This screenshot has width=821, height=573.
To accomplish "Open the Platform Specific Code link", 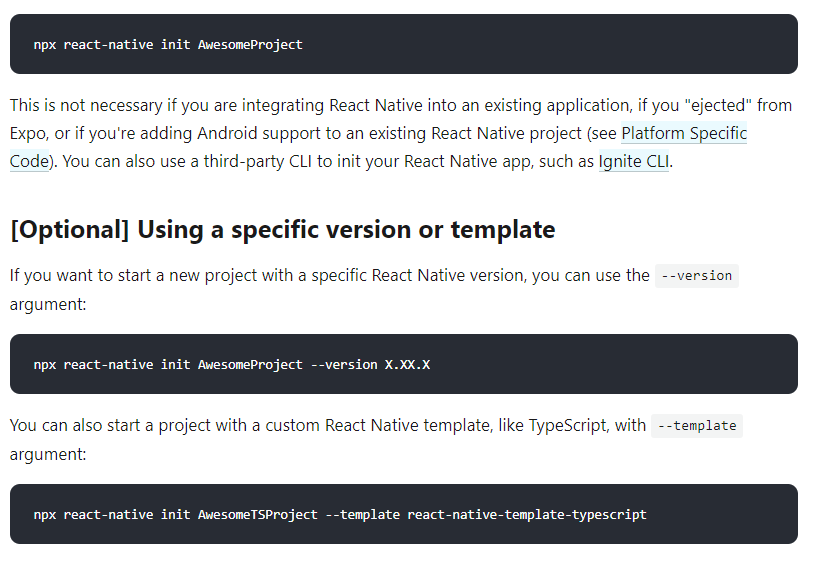I will [684, 133].
